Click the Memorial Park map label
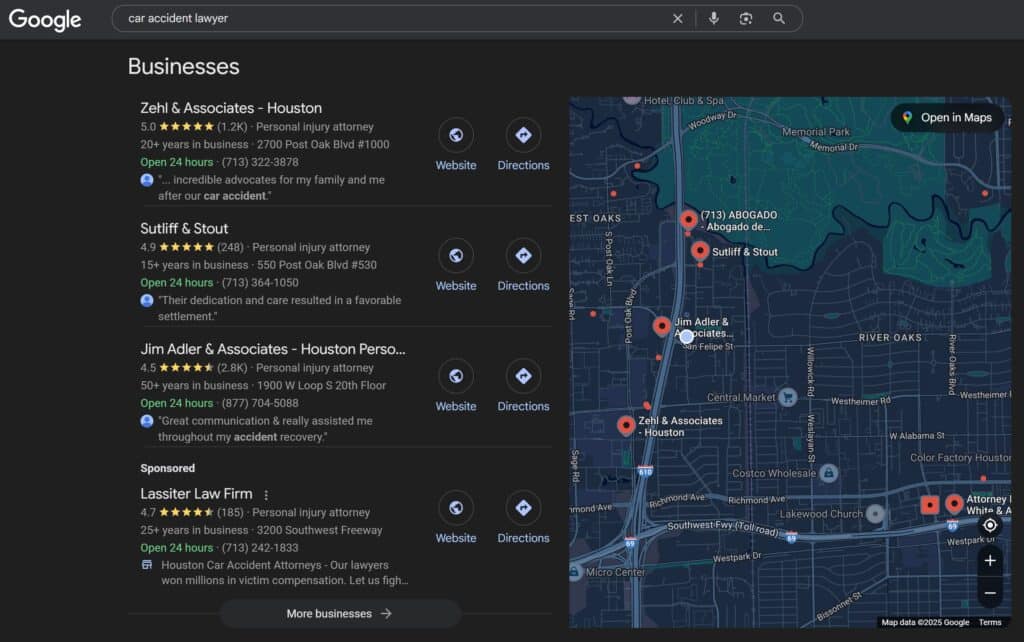 pos(816,132)
